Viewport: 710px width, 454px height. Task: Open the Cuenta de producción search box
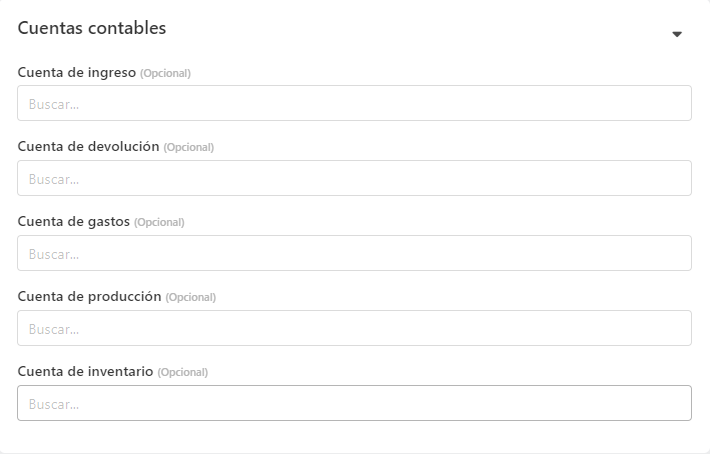click(x=355, y=328)
